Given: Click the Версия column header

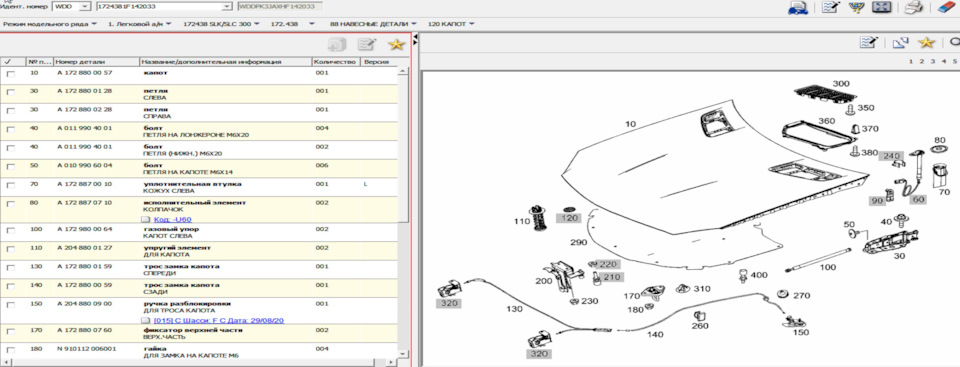Looking at the screenshot, I should pos(378,62).
